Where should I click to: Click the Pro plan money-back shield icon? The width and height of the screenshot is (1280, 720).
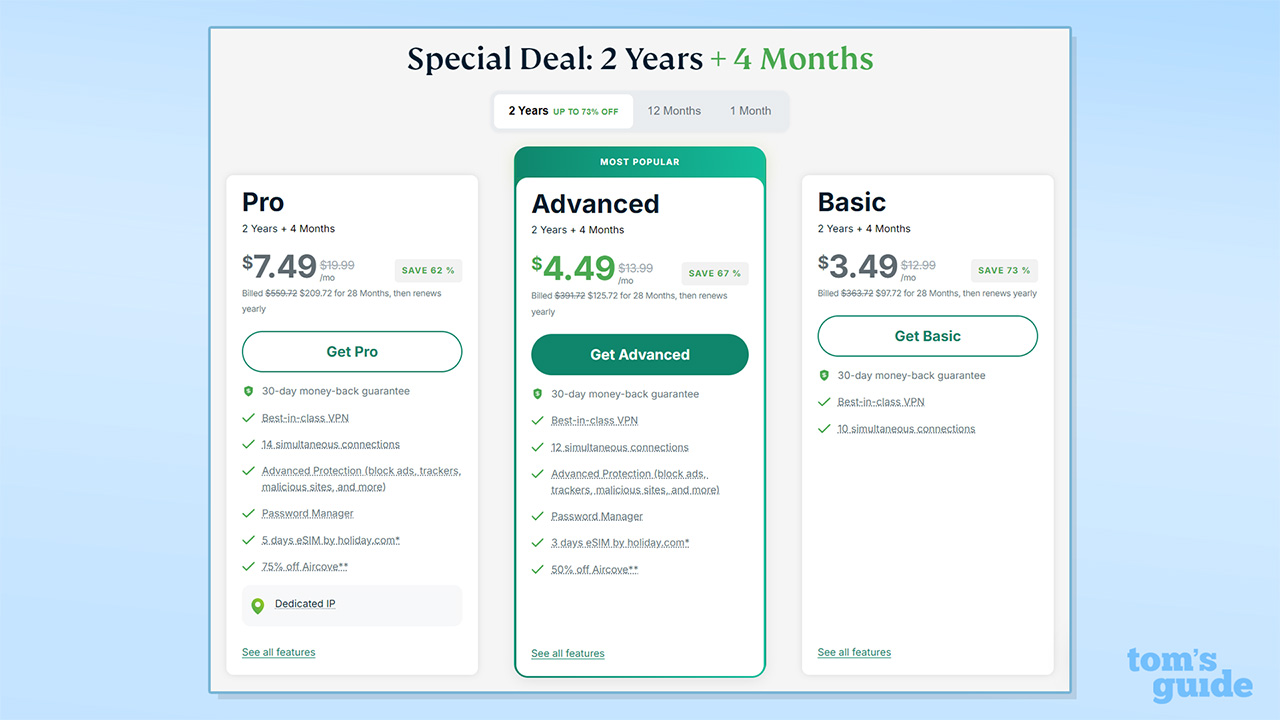(248, 391)
